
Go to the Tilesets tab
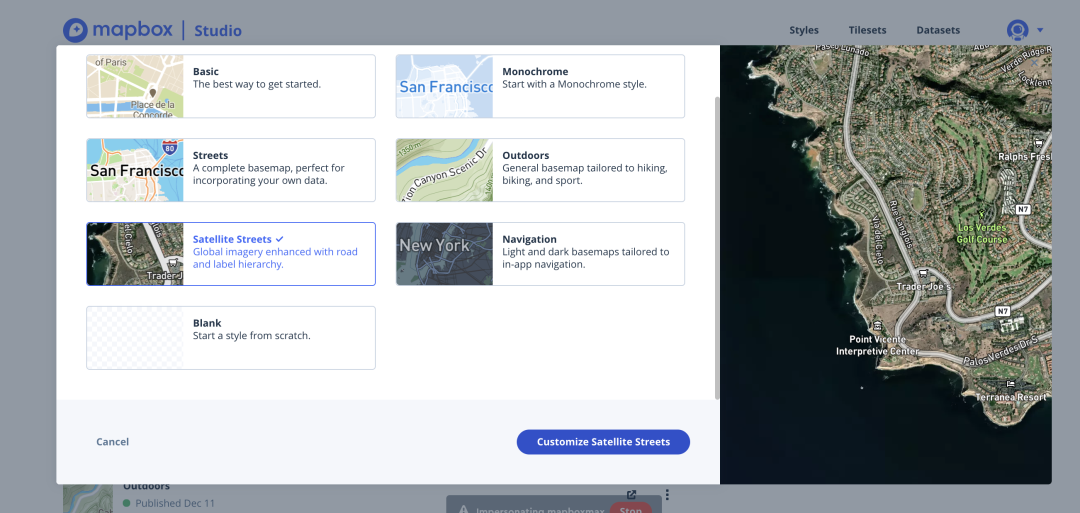click(867, 30)
